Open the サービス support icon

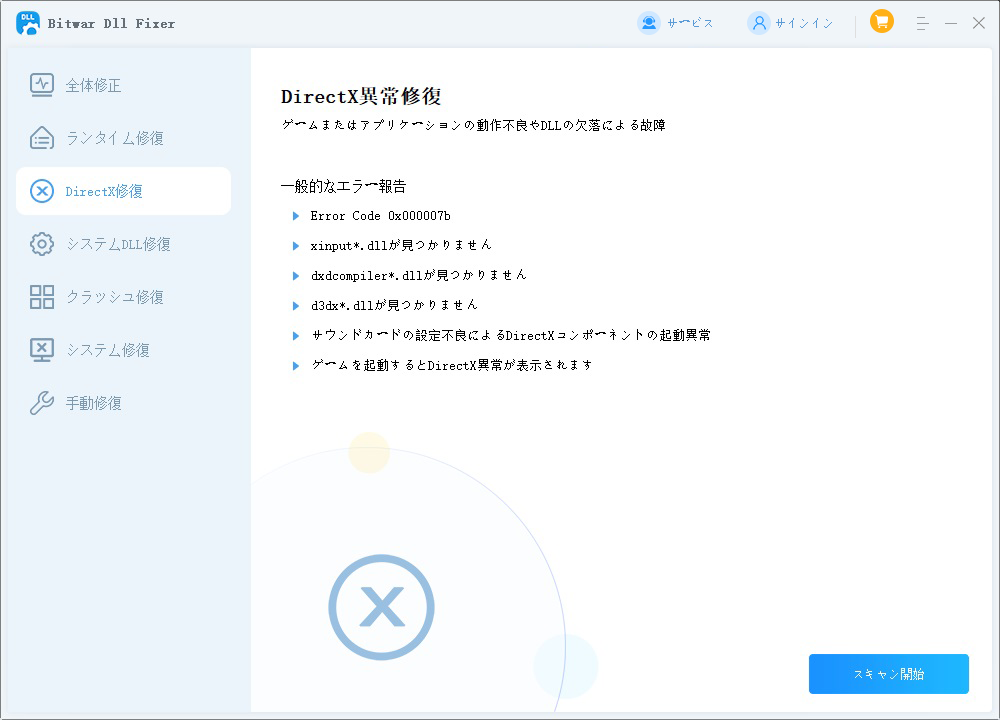pyautogui.click(x=649, y=23)
